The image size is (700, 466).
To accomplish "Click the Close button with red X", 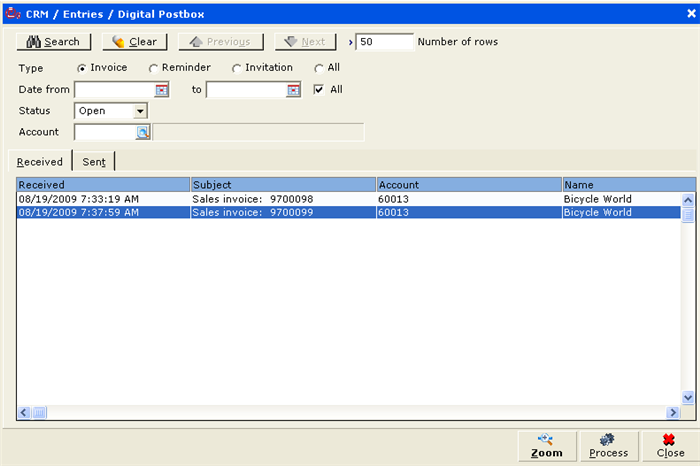I will coord(671,446).
